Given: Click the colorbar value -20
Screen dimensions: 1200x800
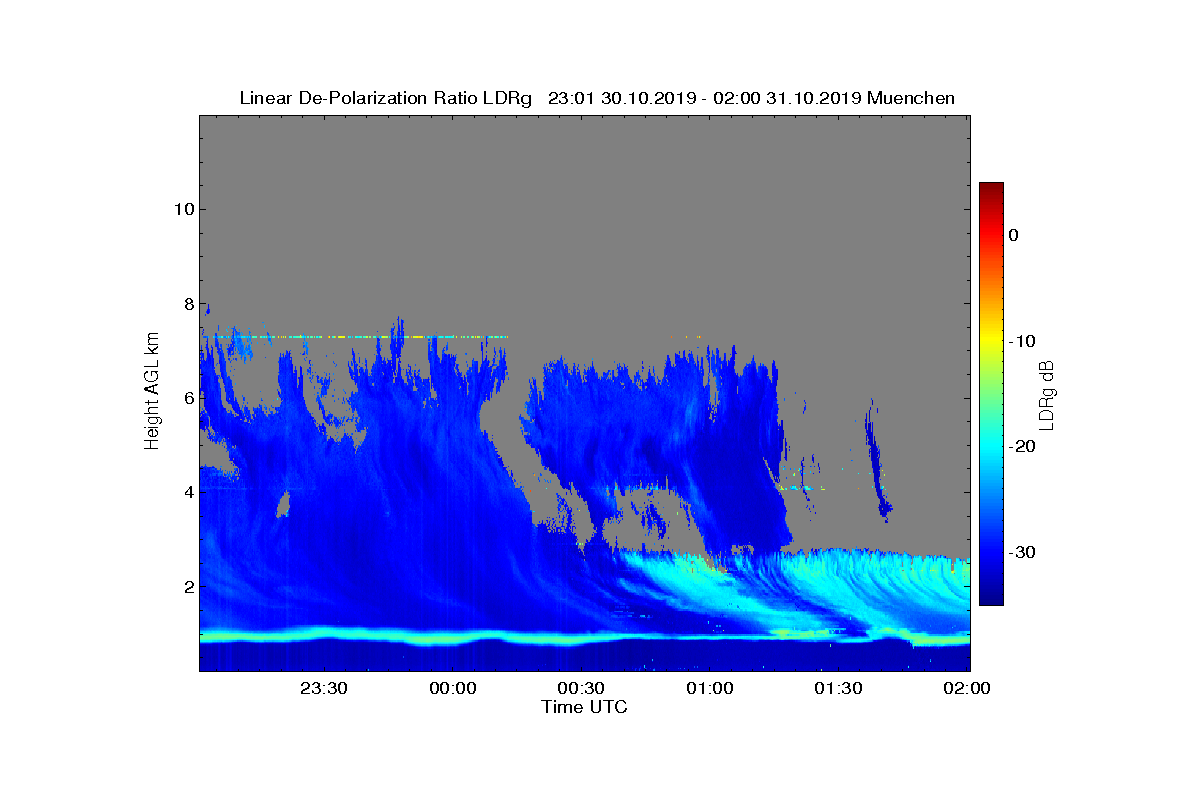Looking at the screenshot, I should coord(1021,447).
